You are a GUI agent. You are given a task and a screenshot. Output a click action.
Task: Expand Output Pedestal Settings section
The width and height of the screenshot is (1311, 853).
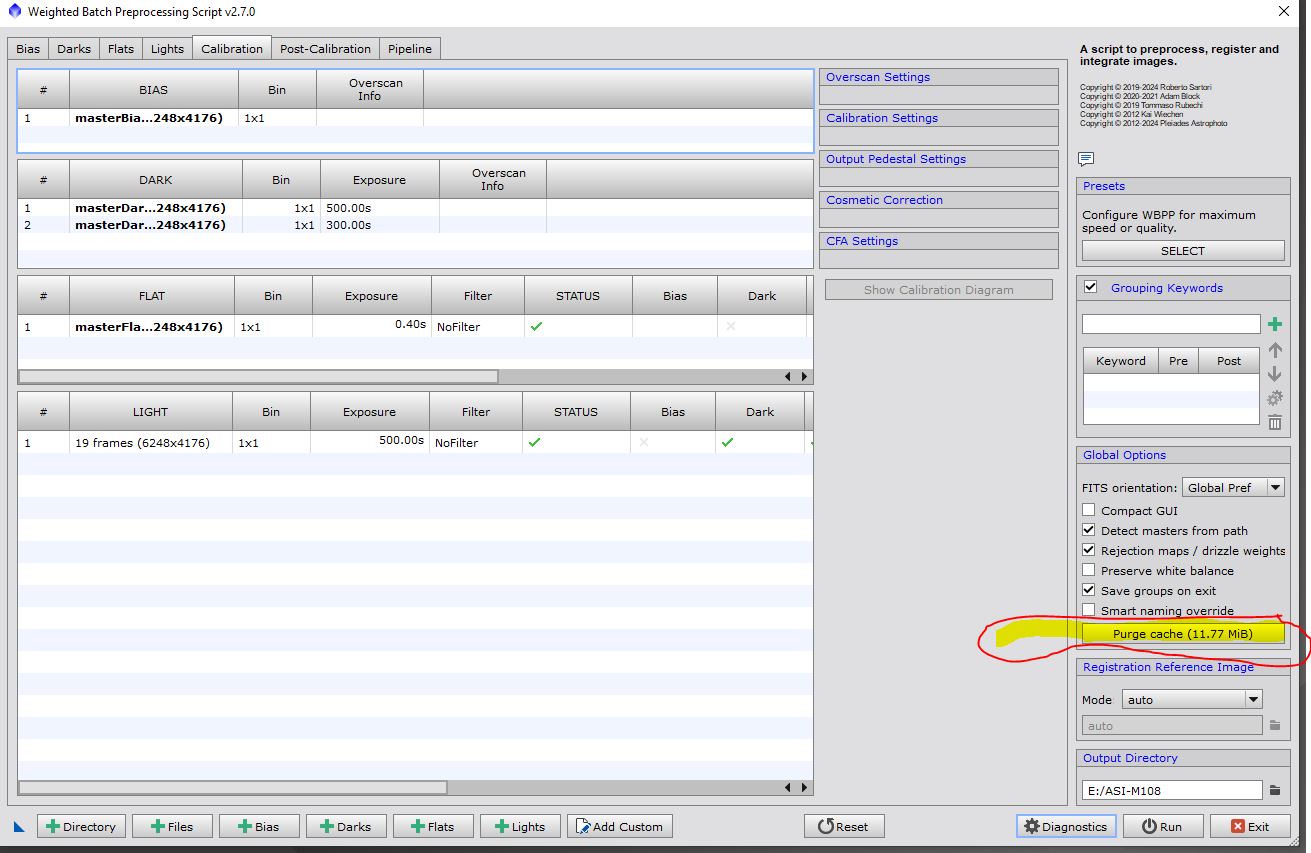click(938, 159)
